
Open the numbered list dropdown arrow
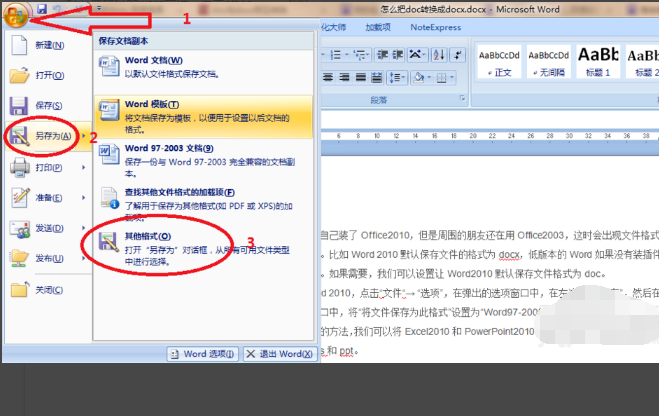point(347,55)
